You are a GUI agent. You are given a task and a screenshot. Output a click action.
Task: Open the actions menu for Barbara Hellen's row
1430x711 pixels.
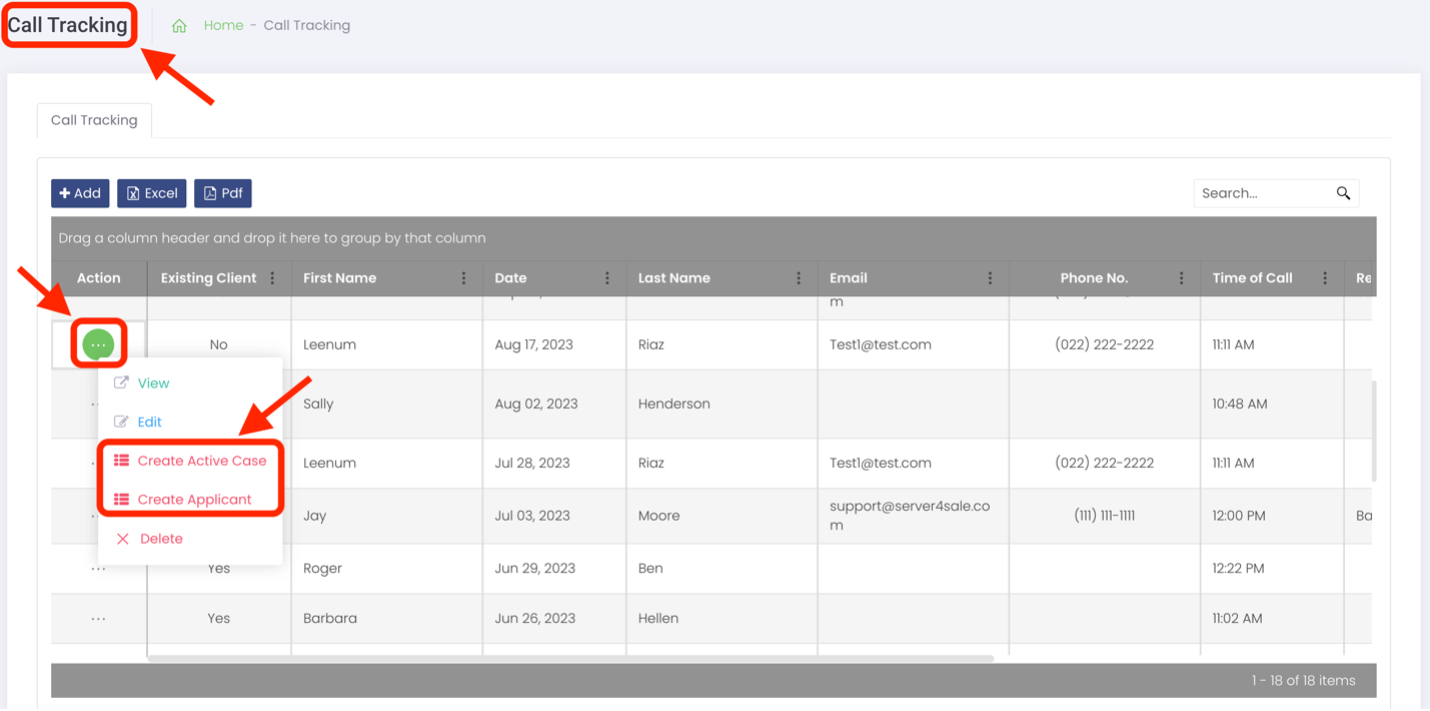point(98,619)
